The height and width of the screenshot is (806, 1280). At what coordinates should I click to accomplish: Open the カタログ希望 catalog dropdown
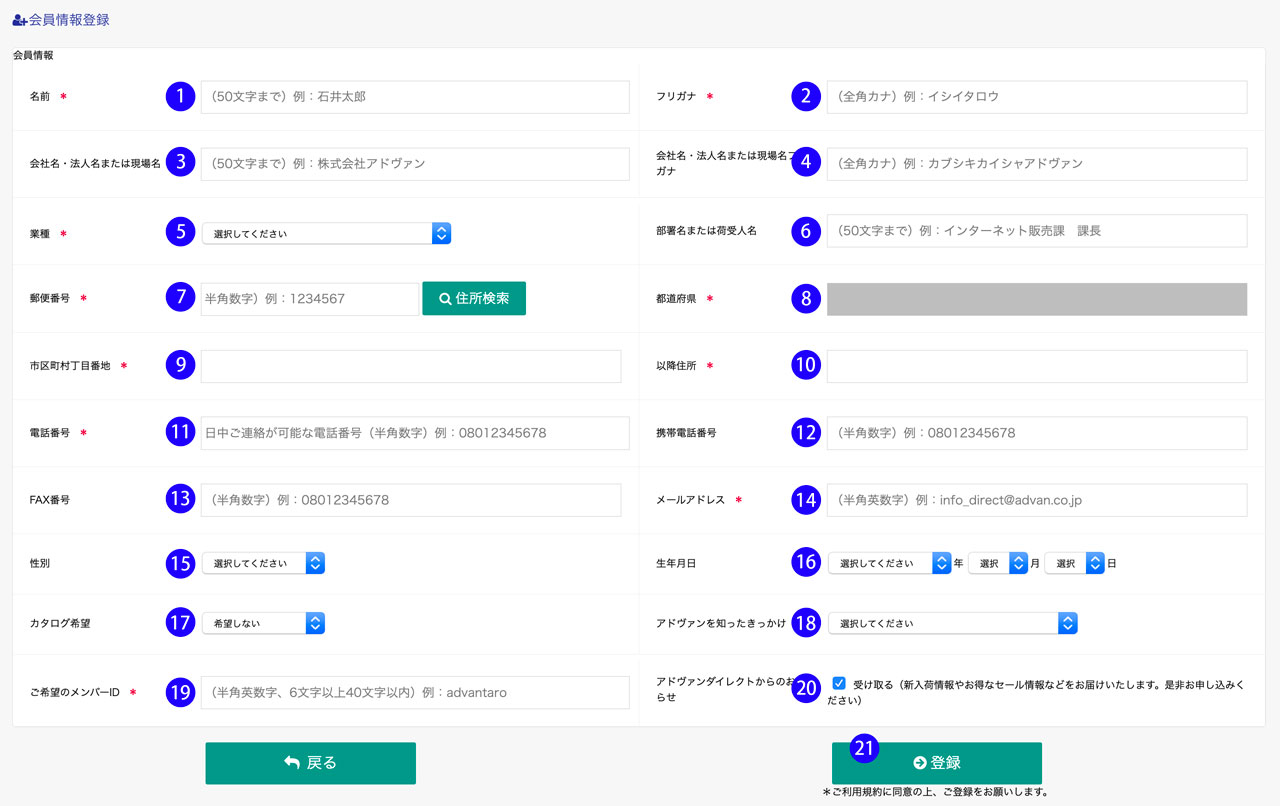tap(263, 623)
